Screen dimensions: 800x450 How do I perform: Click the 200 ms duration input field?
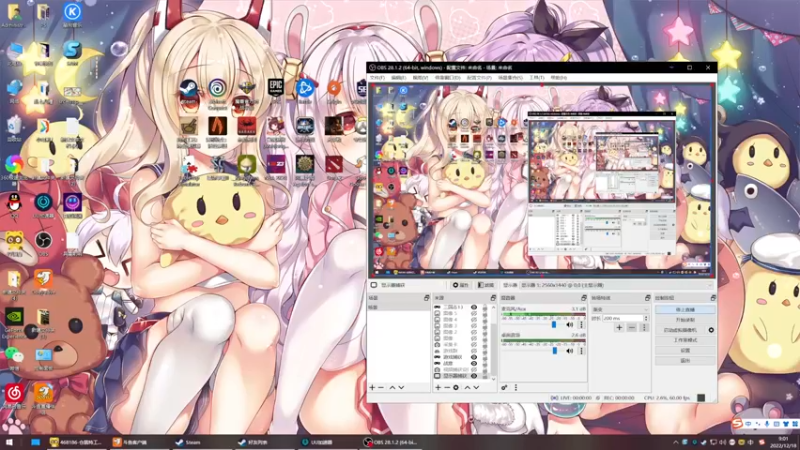pos(622,318)
